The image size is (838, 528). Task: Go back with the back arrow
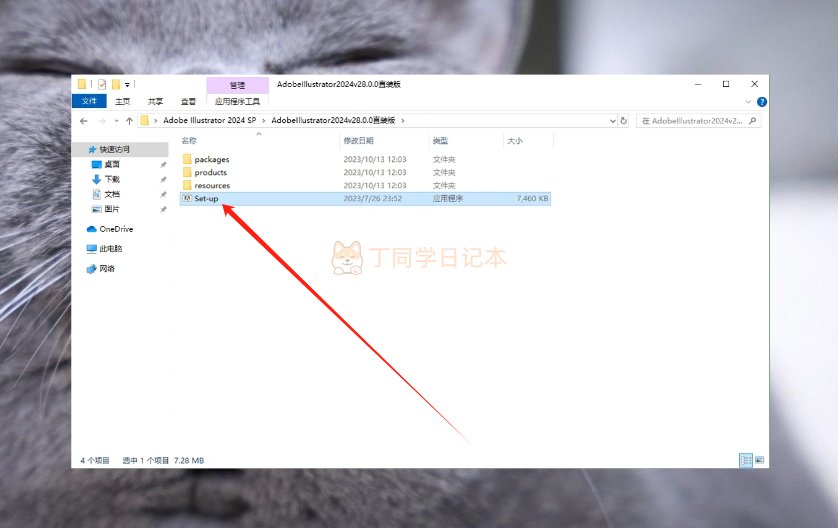click(84, 121)
